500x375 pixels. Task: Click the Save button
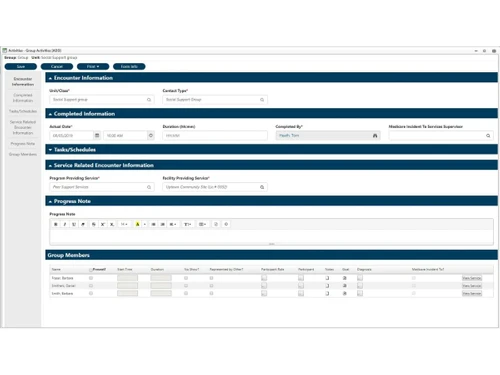point(21,67)
